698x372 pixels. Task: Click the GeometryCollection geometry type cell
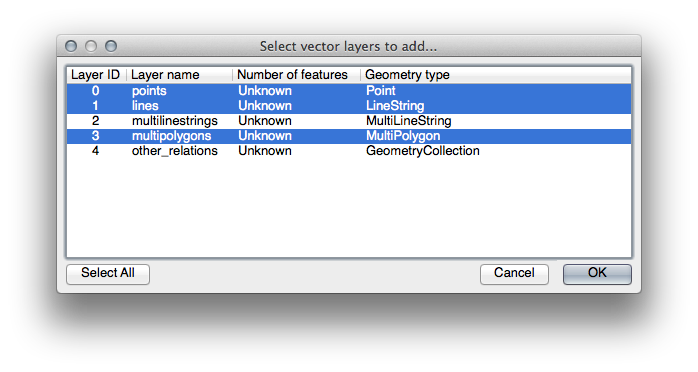coord(422,151)
